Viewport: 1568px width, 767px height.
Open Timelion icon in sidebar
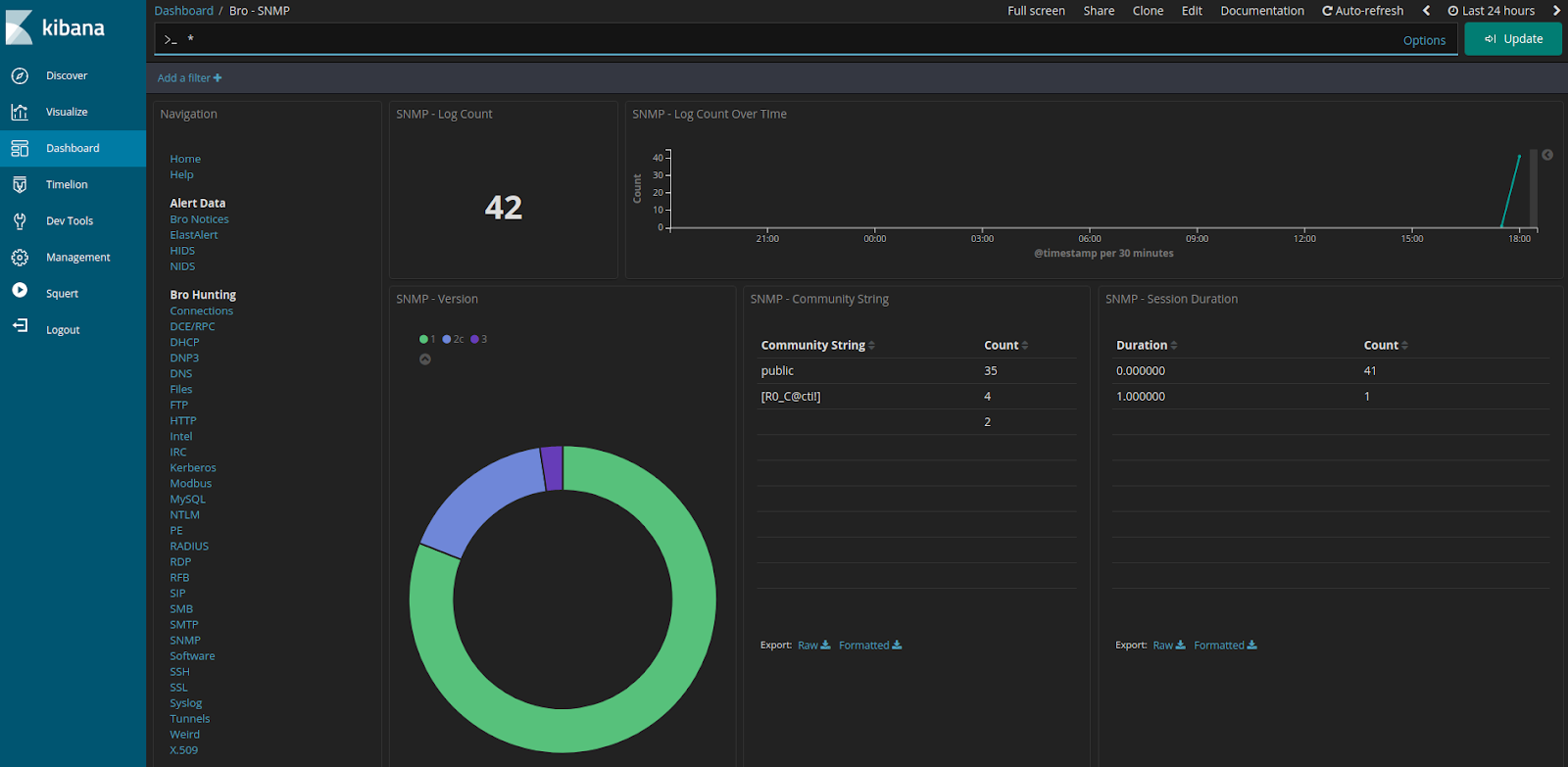tap(20, 184)
